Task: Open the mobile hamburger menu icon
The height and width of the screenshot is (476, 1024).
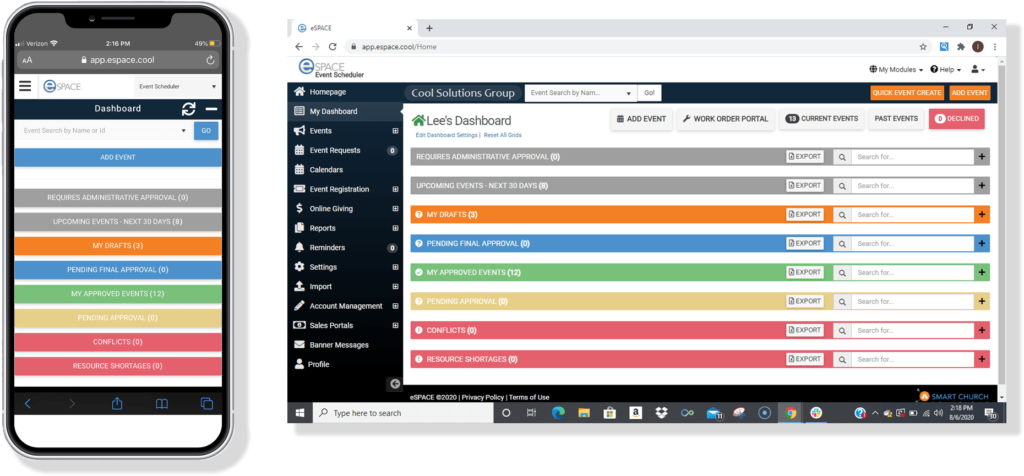Action: (x=25, y=86)
